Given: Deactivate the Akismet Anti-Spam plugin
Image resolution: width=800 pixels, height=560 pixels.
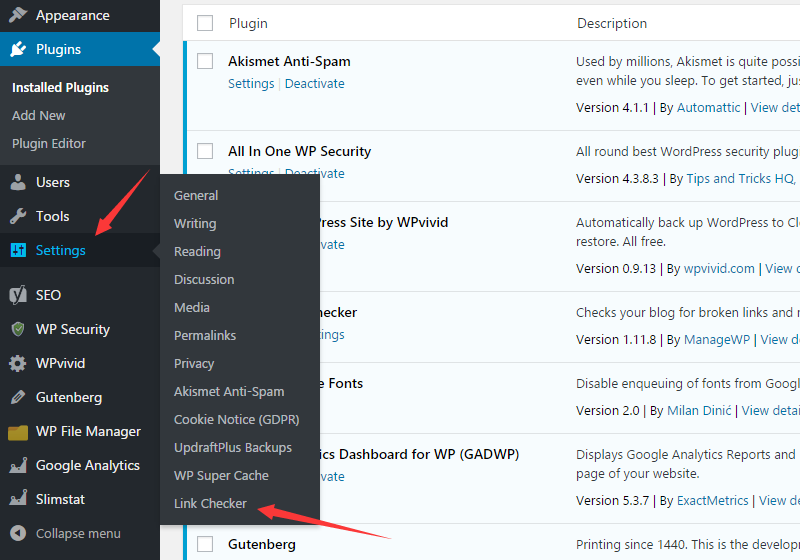Looking at the screenshot, I should pyautogui.click(x=315, y=84).
